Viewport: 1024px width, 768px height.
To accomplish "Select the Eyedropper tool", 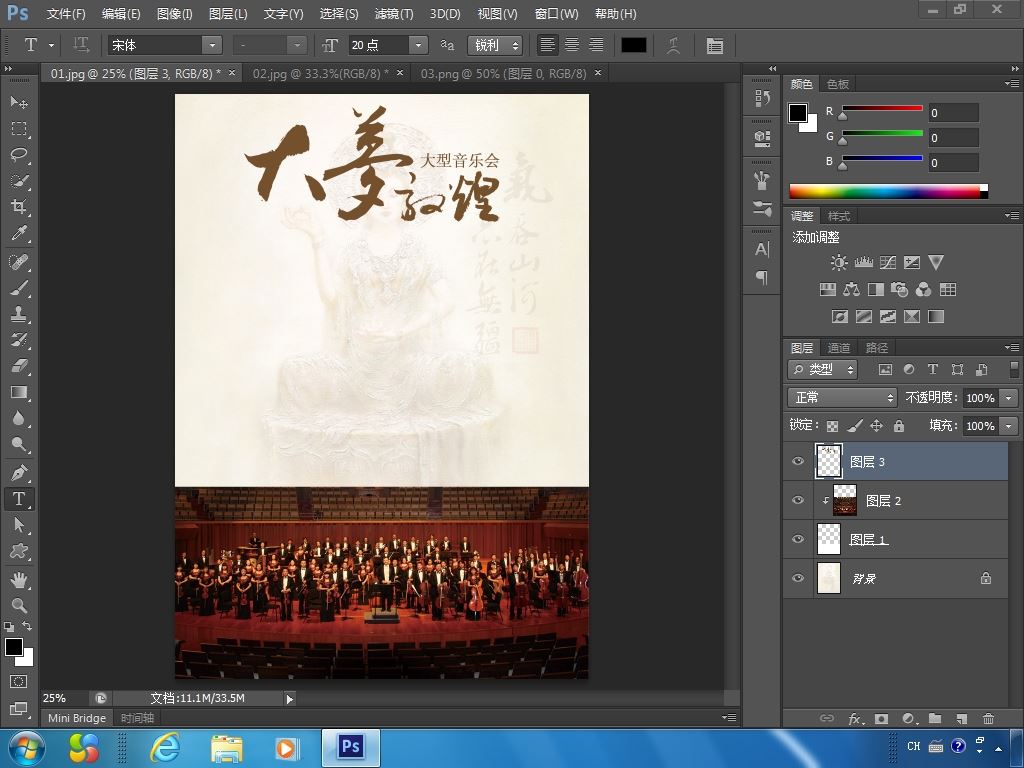I will coord(19,233).
